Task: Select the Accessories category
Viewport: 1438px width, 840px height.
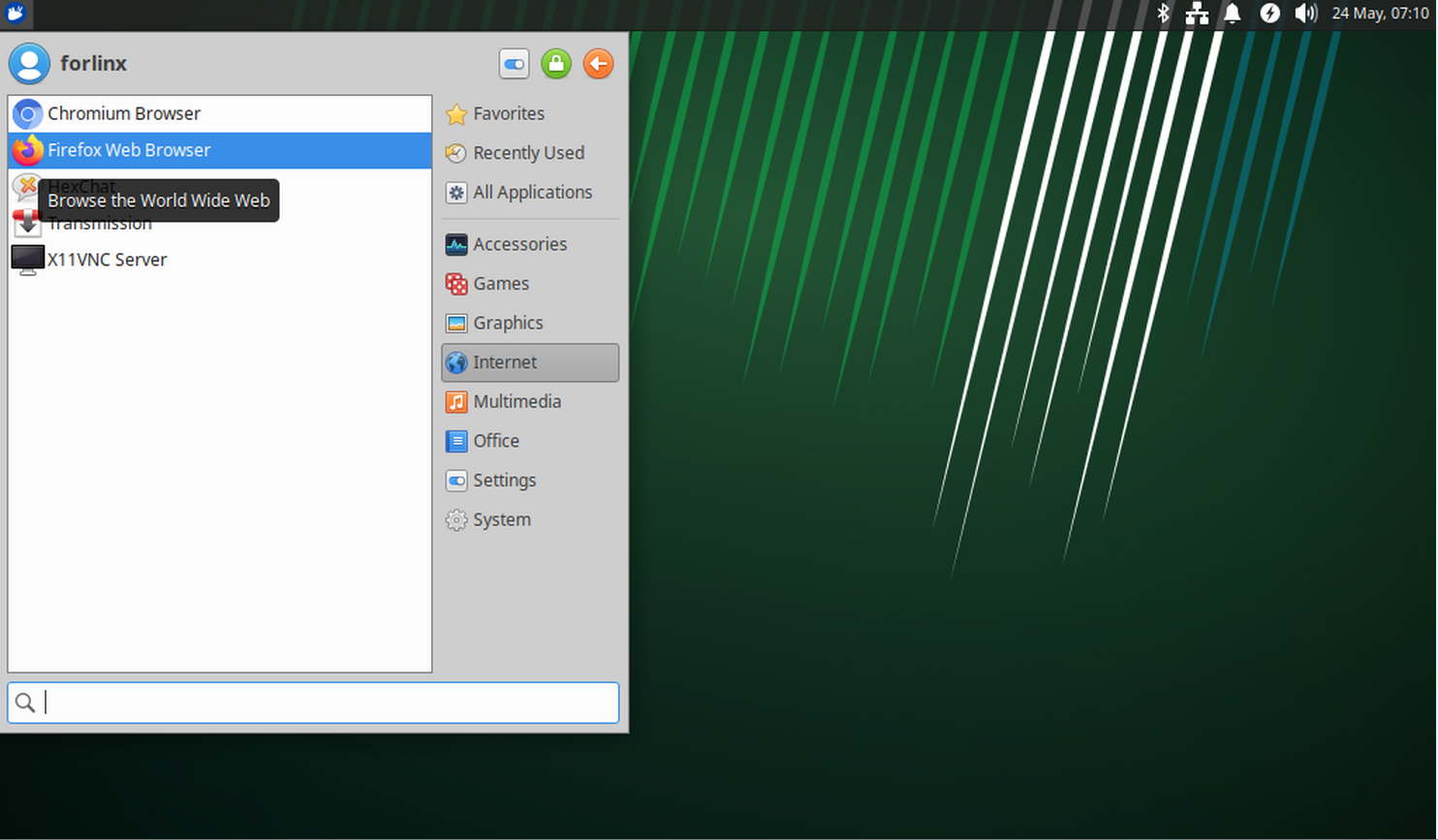Action: click(x=530, y=244)
